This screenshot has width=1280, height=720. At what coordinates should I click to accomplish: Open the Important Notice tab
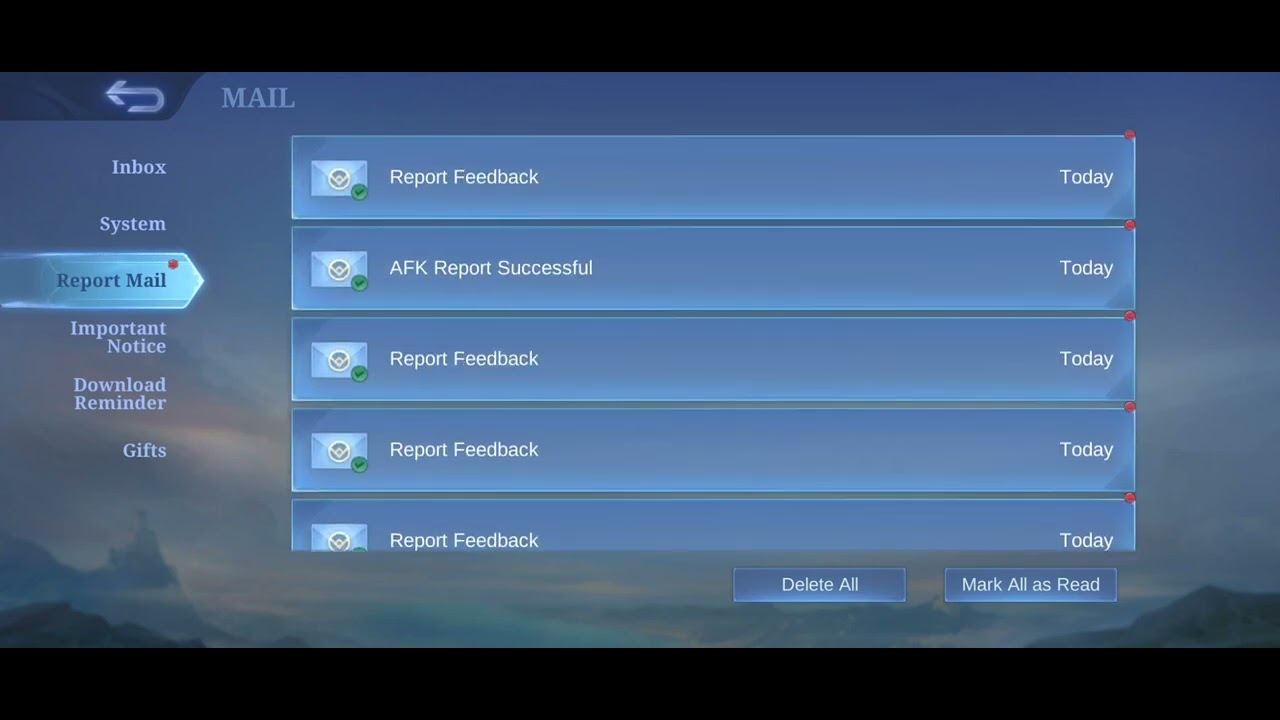click(x=118, y=337)
